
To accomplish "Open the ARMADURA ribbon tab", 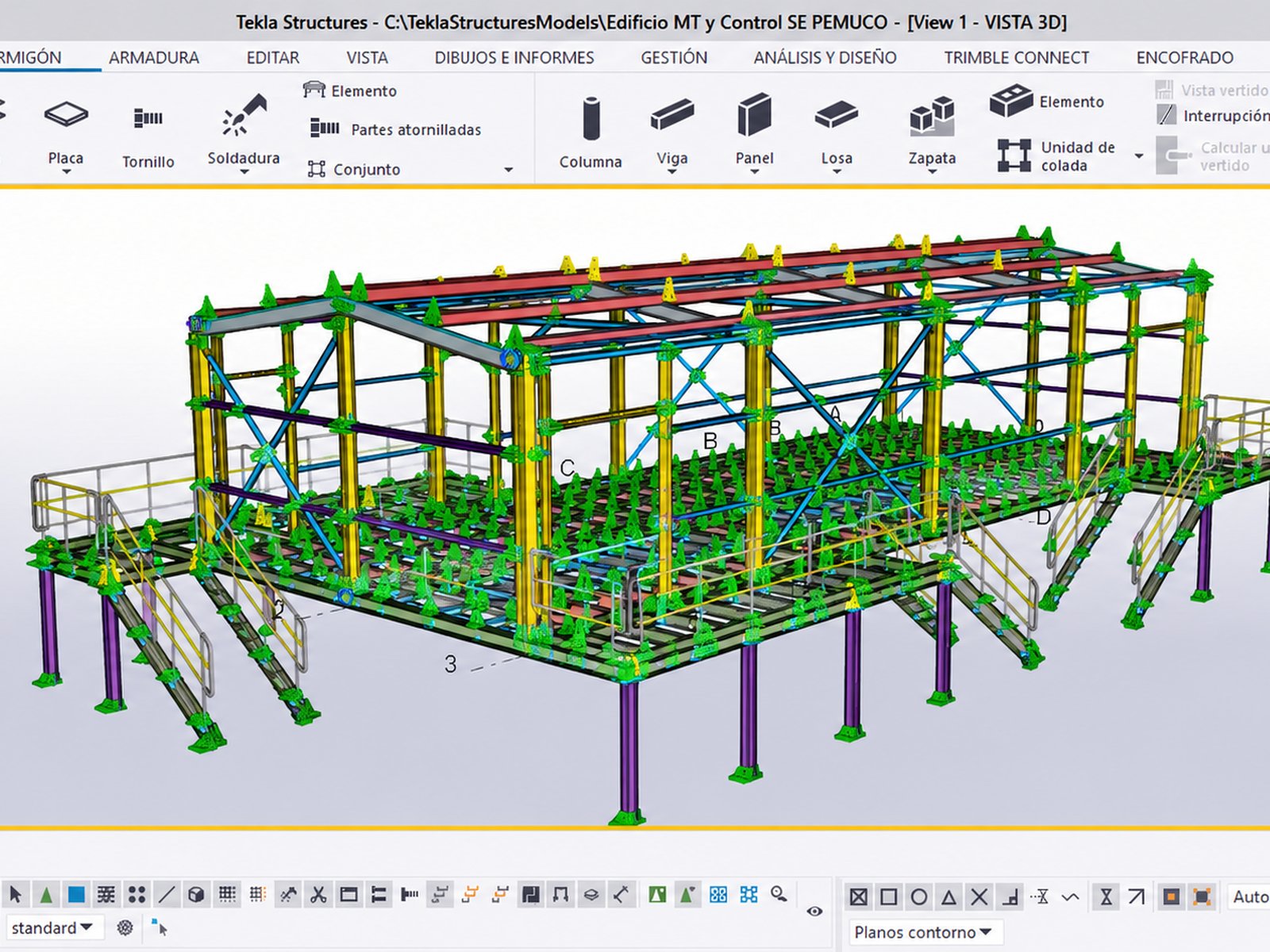I will tap(154, 57).
